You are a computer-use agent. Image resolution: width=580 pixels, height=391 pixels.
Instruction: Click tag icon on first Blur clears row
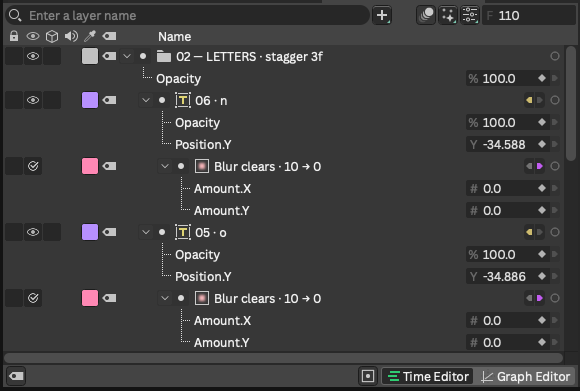coord(109,166)
